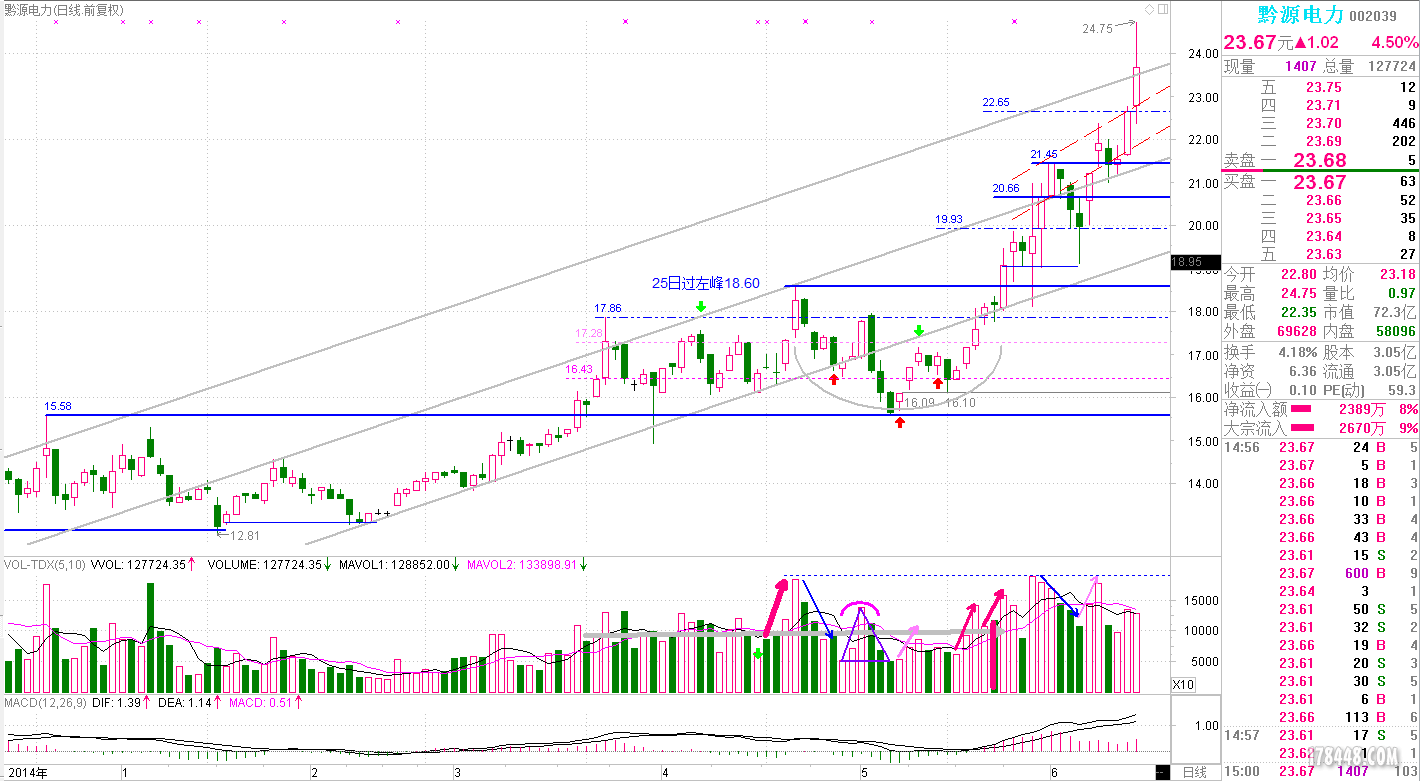Click the 净流入额 amount 2389万

coord(1365,409)
